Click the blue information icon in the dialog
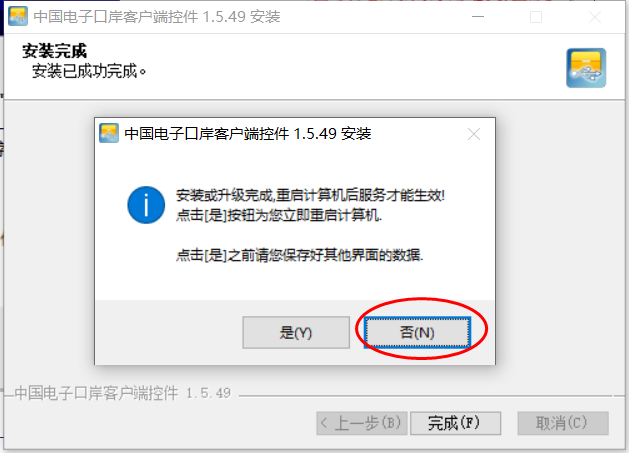629x453 pixels. click(146, 205)
